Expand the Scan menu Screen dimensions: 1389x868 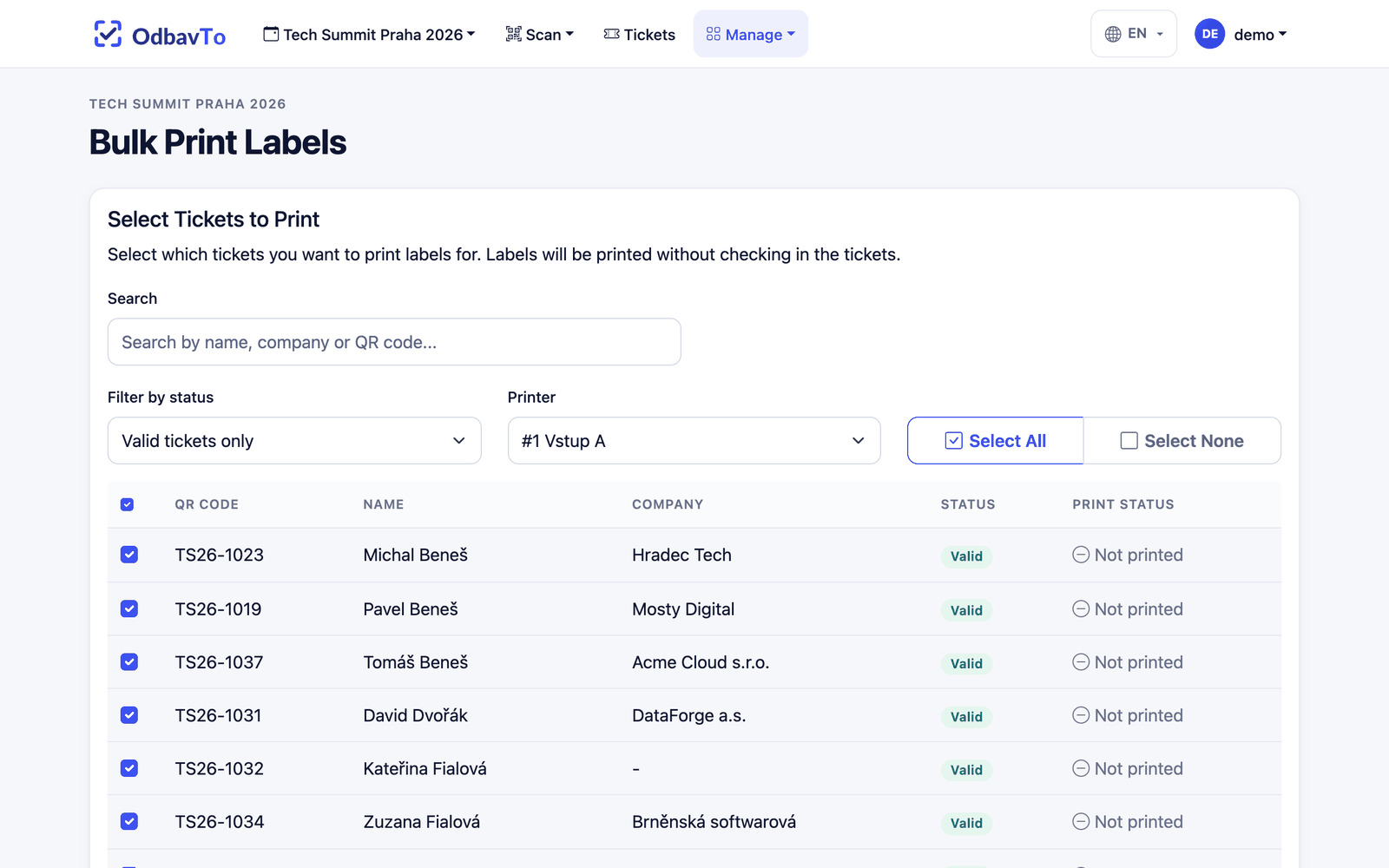point(539,34)
